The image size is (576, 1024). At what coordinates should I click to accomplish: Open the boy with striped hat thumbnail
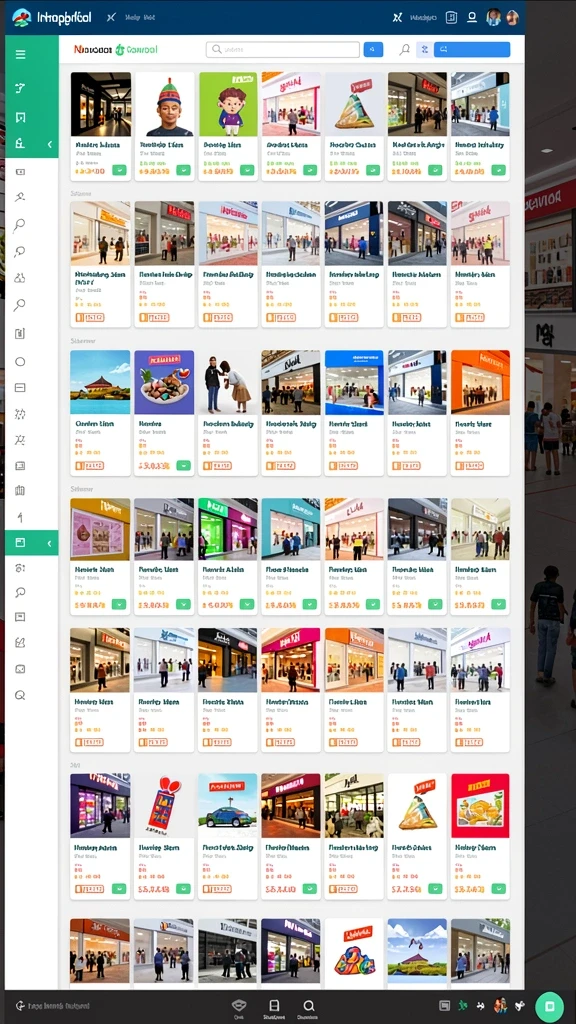point(165,104)
